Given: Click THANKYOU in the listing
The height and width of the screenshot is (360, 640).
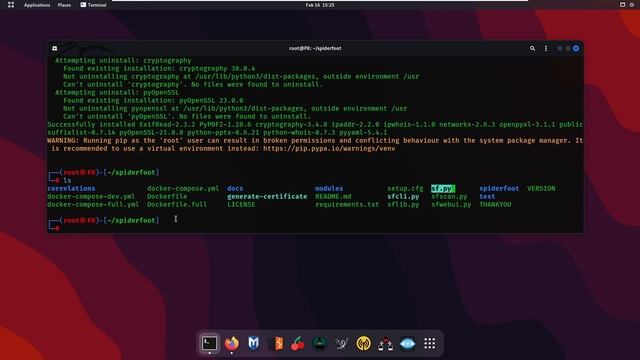Looking at the screenshot, I should coord(495,204).
